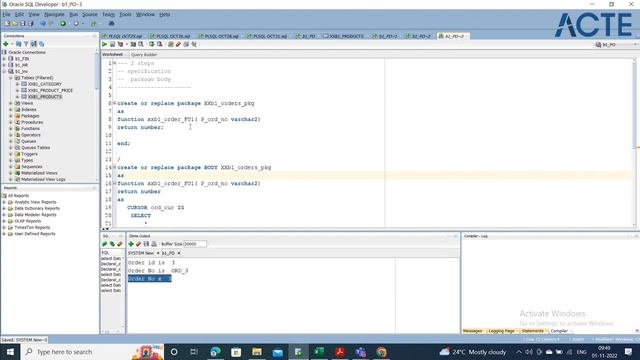Select the XXB1_PRODUCTS table in the tree

pos(45,97)
